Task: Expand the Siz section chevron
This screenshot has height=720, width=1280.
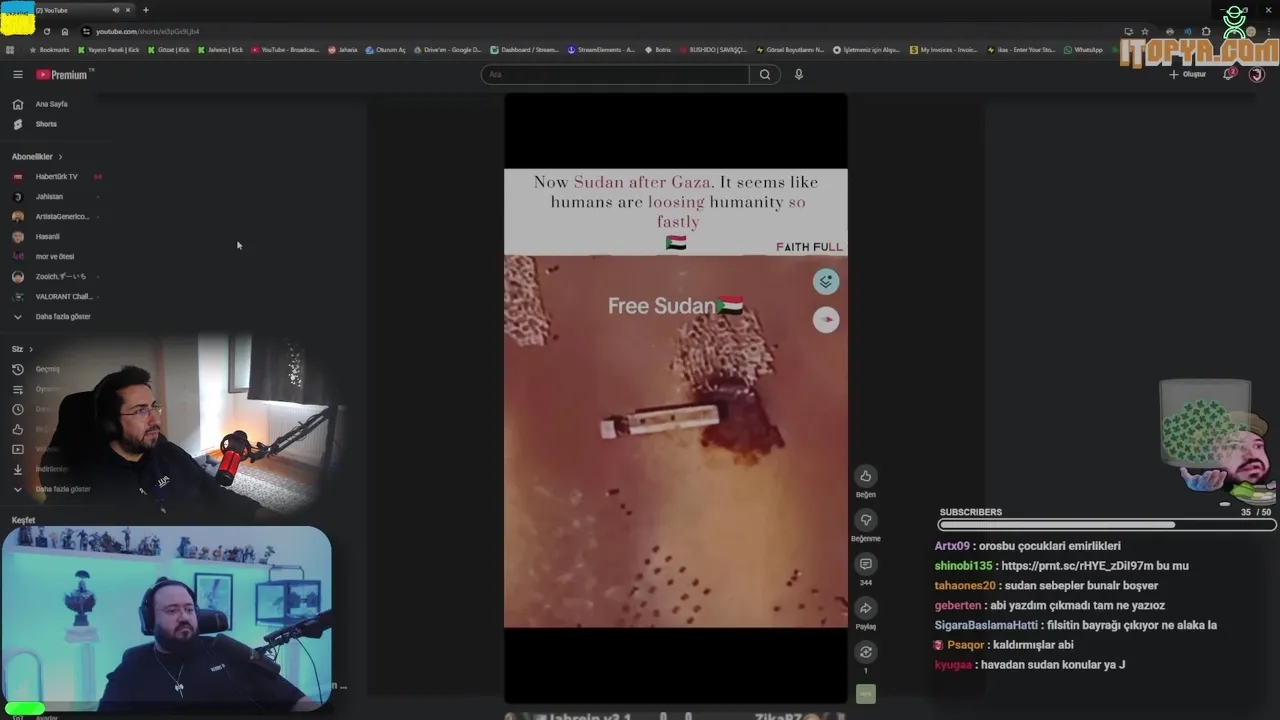Action: pos(31,349)
